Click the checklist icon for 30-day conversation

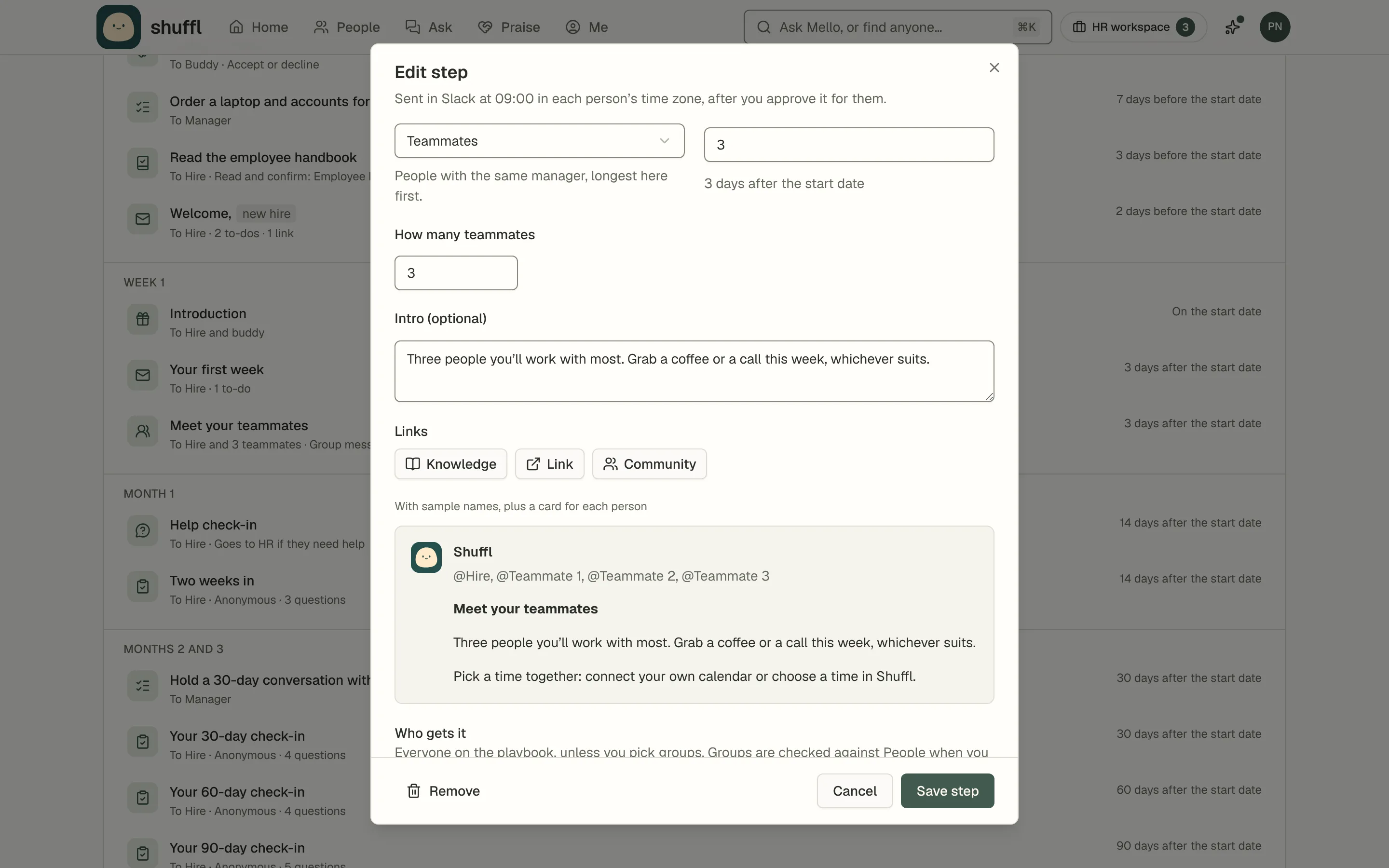pos(142,686)
